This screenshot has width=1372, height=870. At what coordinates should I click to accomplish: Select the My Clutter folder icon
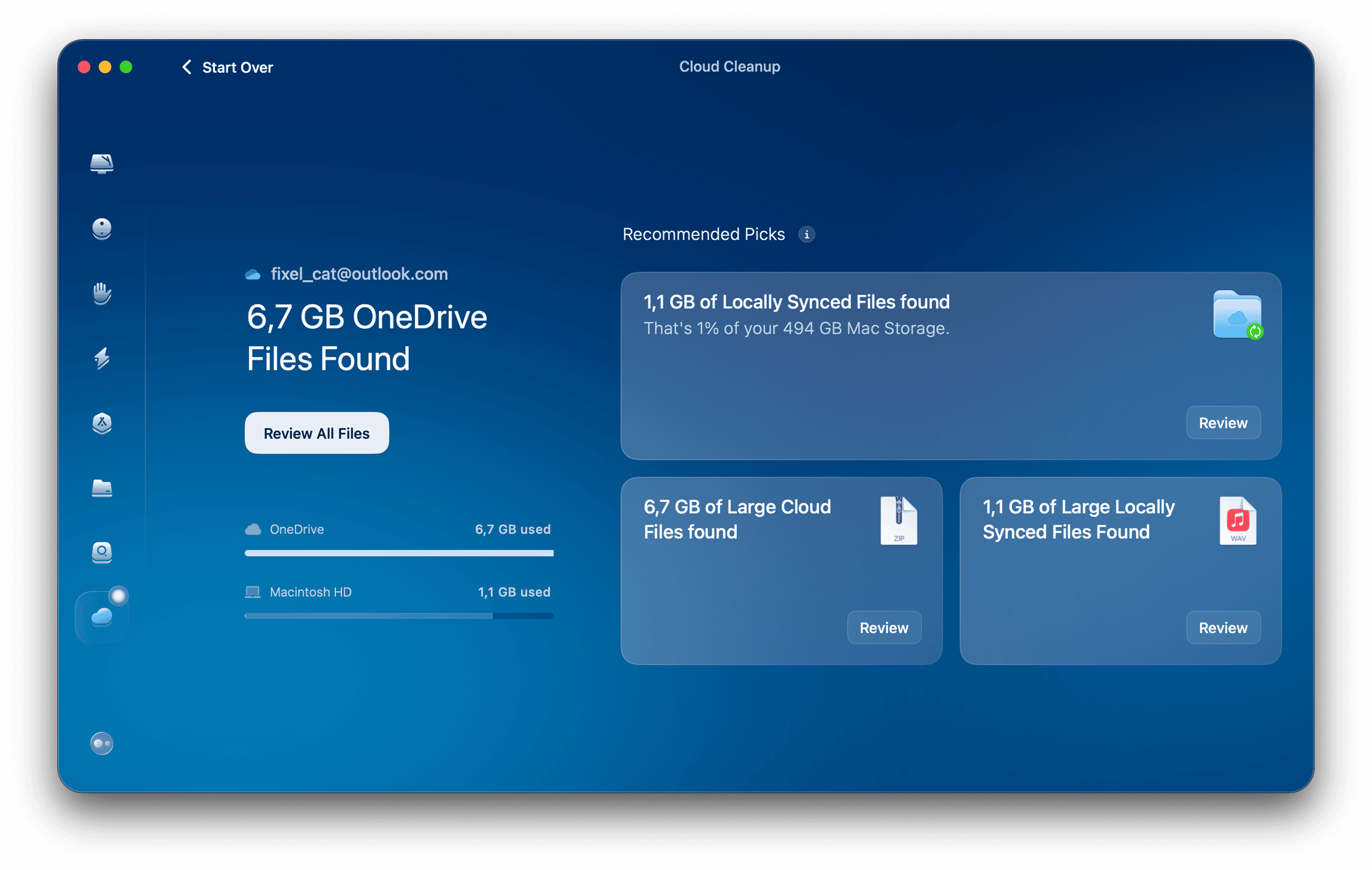pos(102,489)
